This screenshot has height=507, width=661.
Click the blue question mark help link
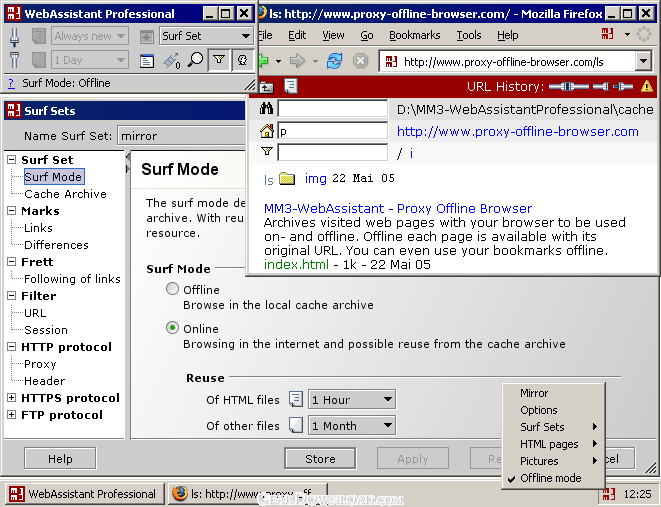click(x=11, y=83)
